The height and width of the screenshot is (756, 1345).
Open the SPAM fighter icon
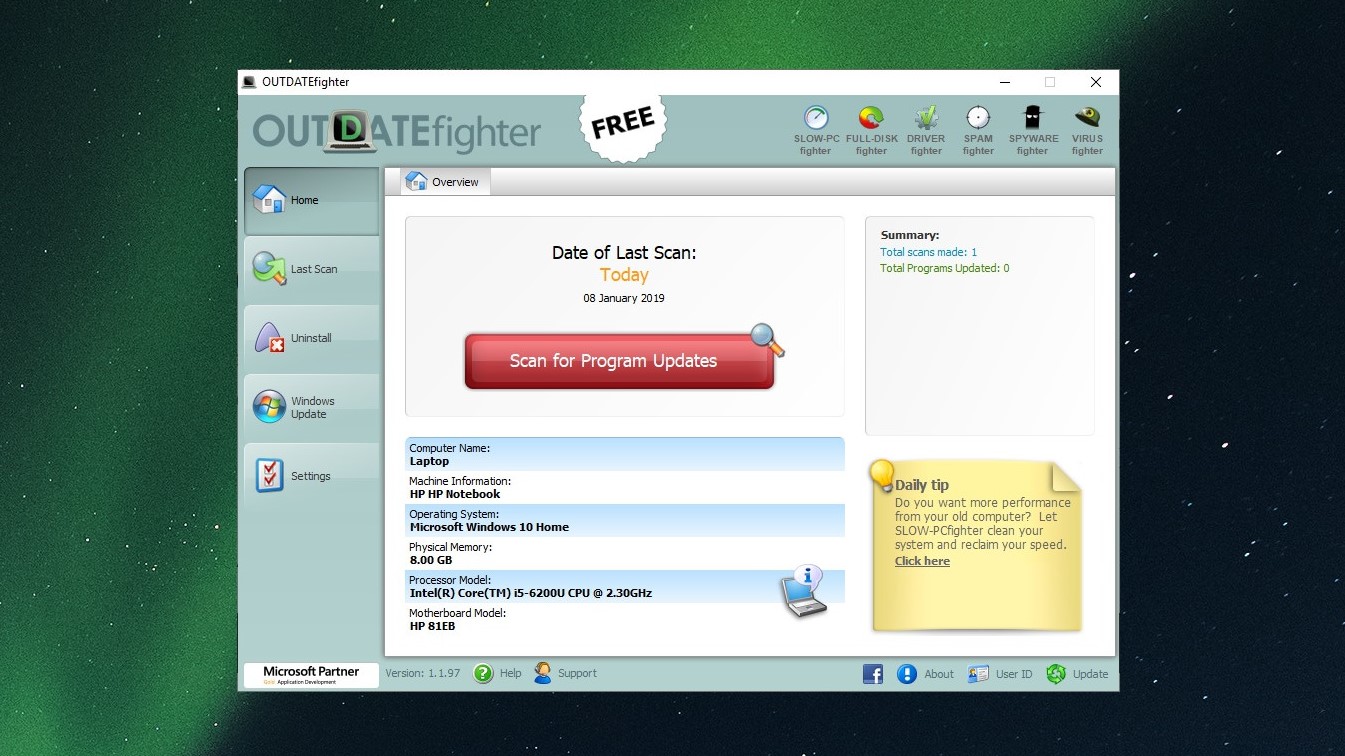tap(978, 131)
